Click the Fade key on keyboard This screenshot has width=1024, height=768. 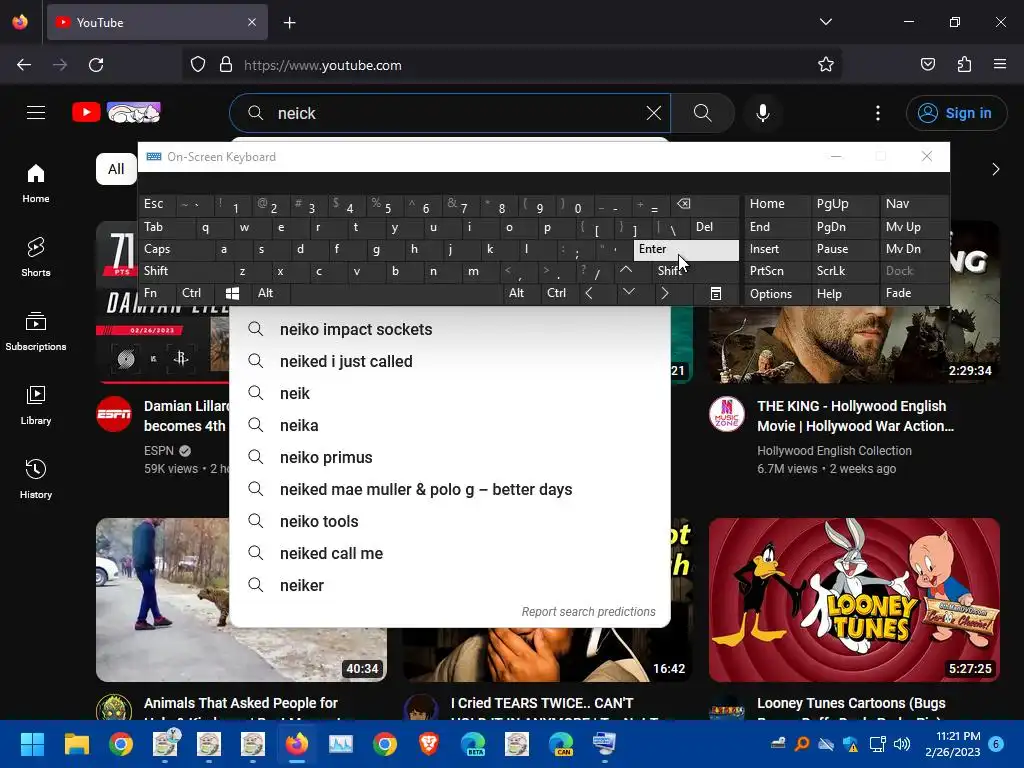914,293
